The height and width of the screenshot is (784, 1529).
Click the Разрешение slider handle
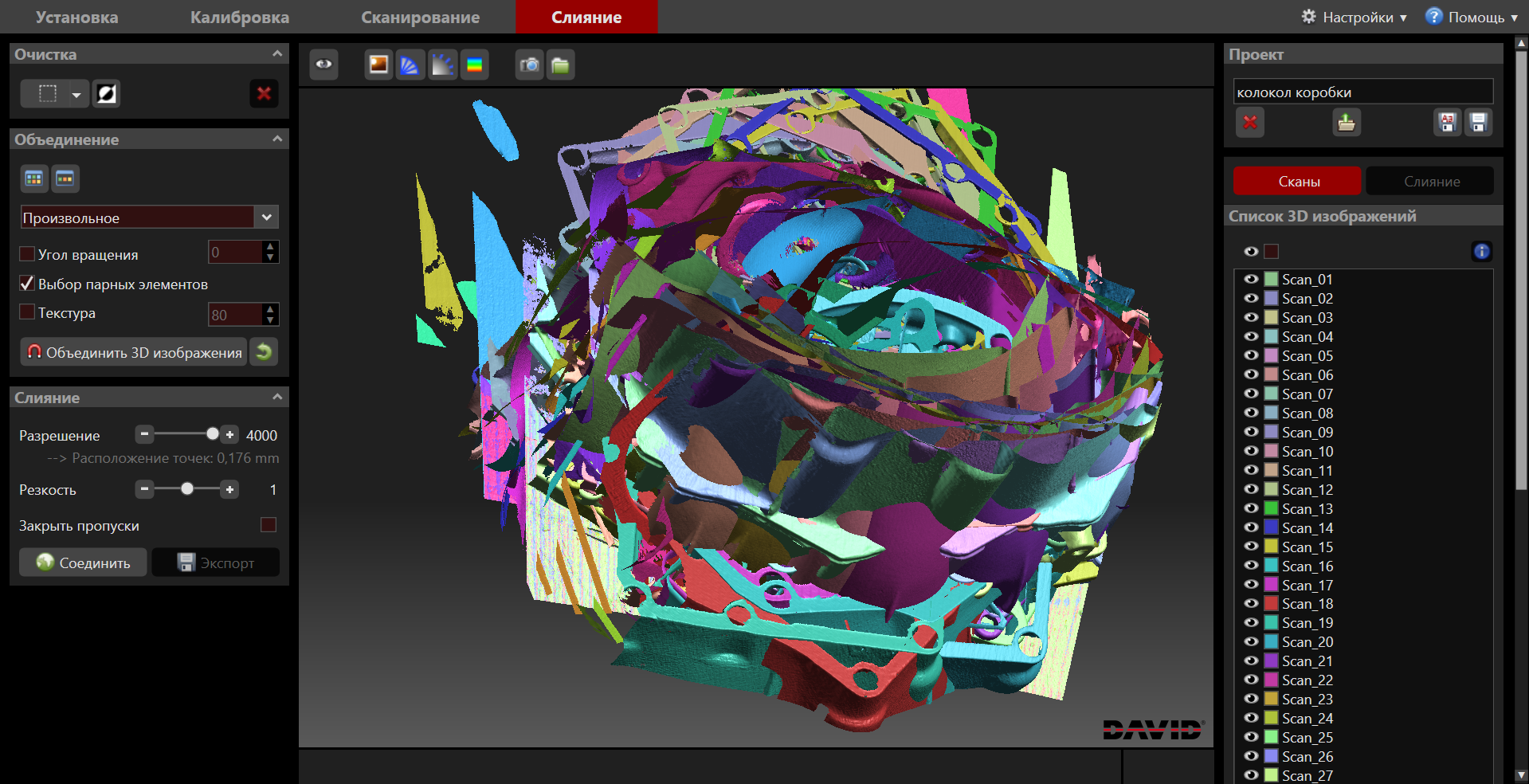(x=212, y=434)
